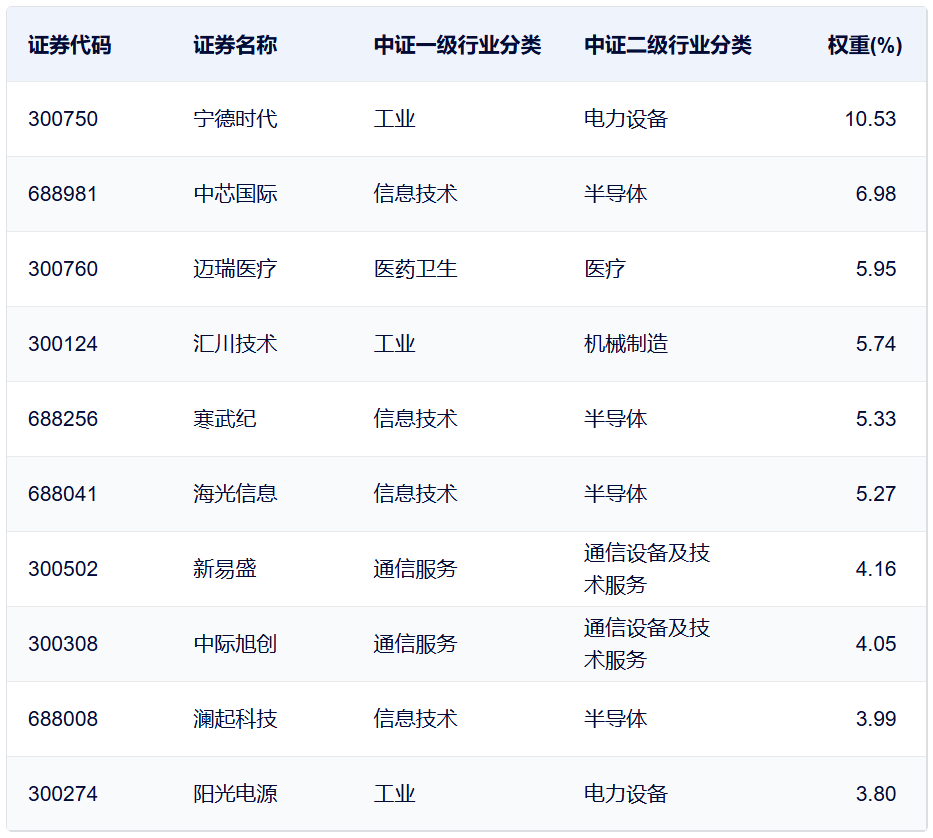Click 工业 in the 宁德时代 row
933x838 pixels.
coord(395,119)
